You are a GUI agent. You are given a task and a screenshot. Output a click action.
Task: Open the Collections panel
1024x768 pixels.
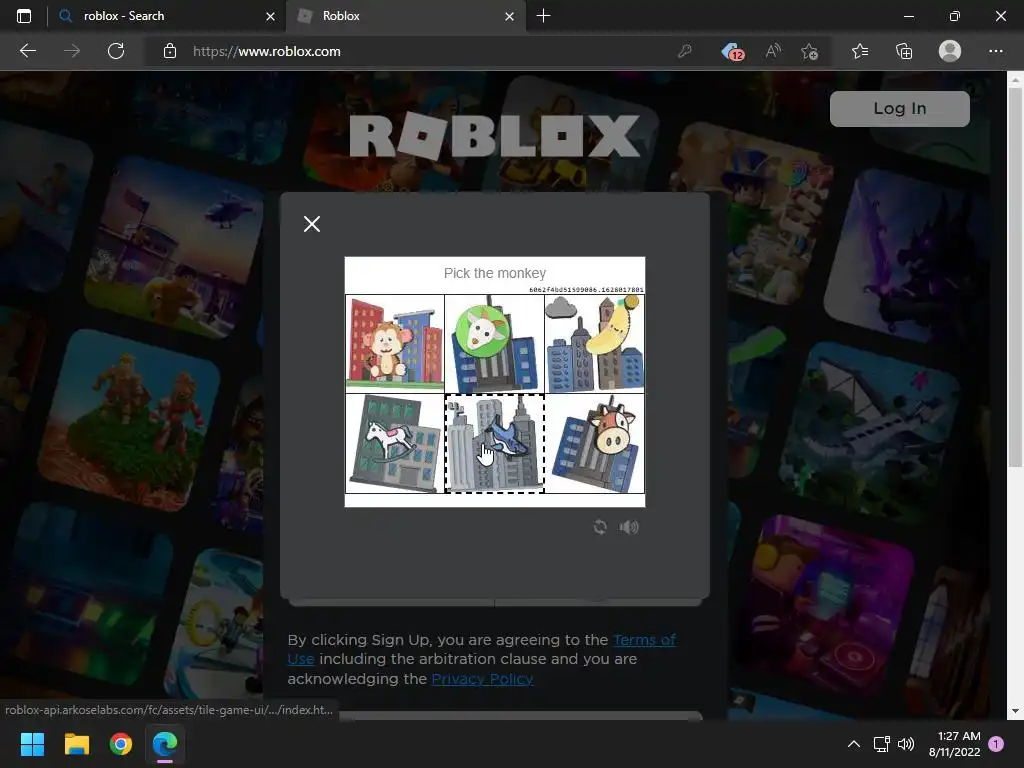coord(904,51)
